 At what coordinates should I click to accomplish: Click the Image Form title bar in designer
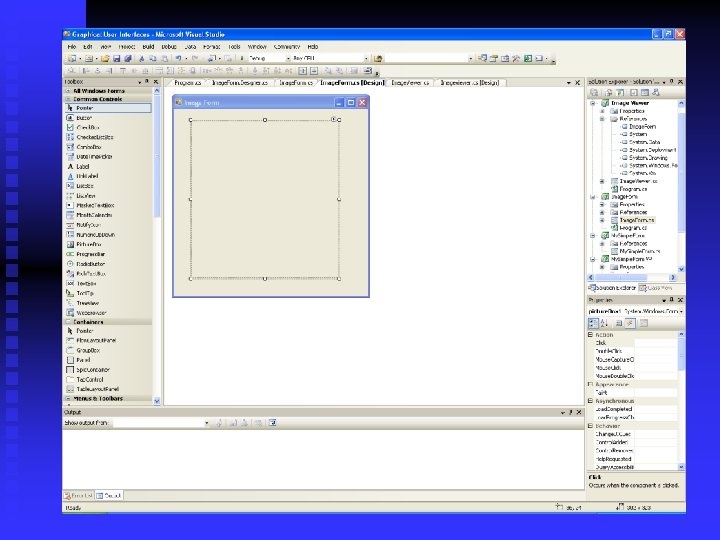click(271, 102)
